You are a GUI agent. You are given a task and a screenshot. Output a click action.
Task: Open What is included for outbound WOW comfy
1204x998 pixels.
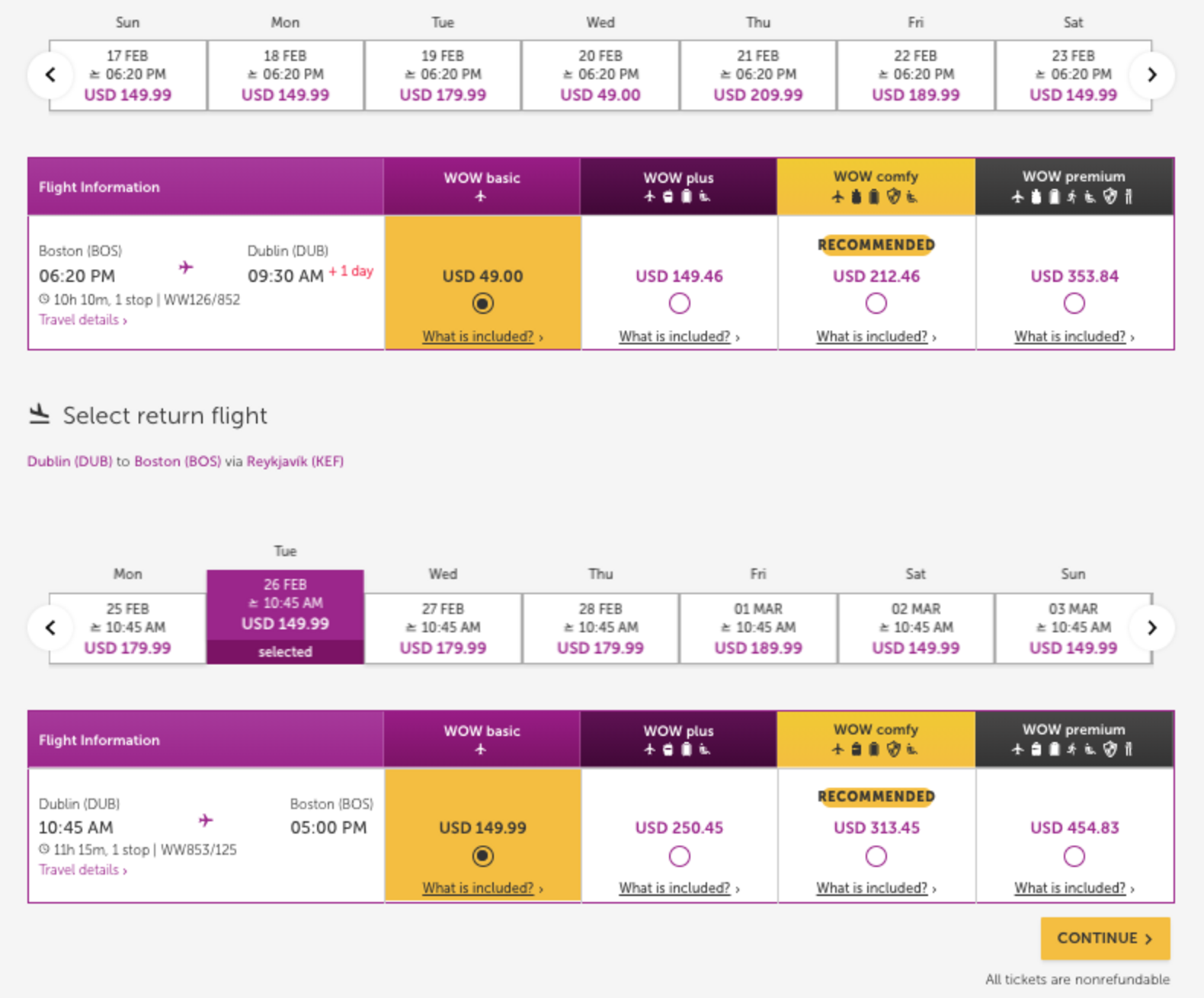point(876,337)
